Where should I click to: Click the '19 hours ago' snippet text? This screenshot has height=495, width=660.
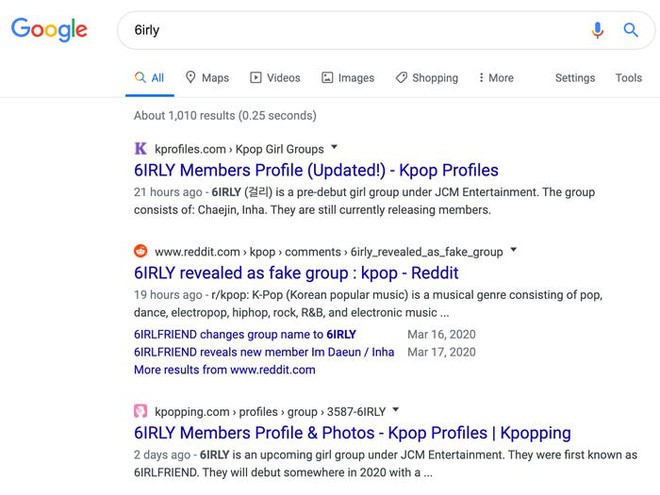[x=168, y=295]
